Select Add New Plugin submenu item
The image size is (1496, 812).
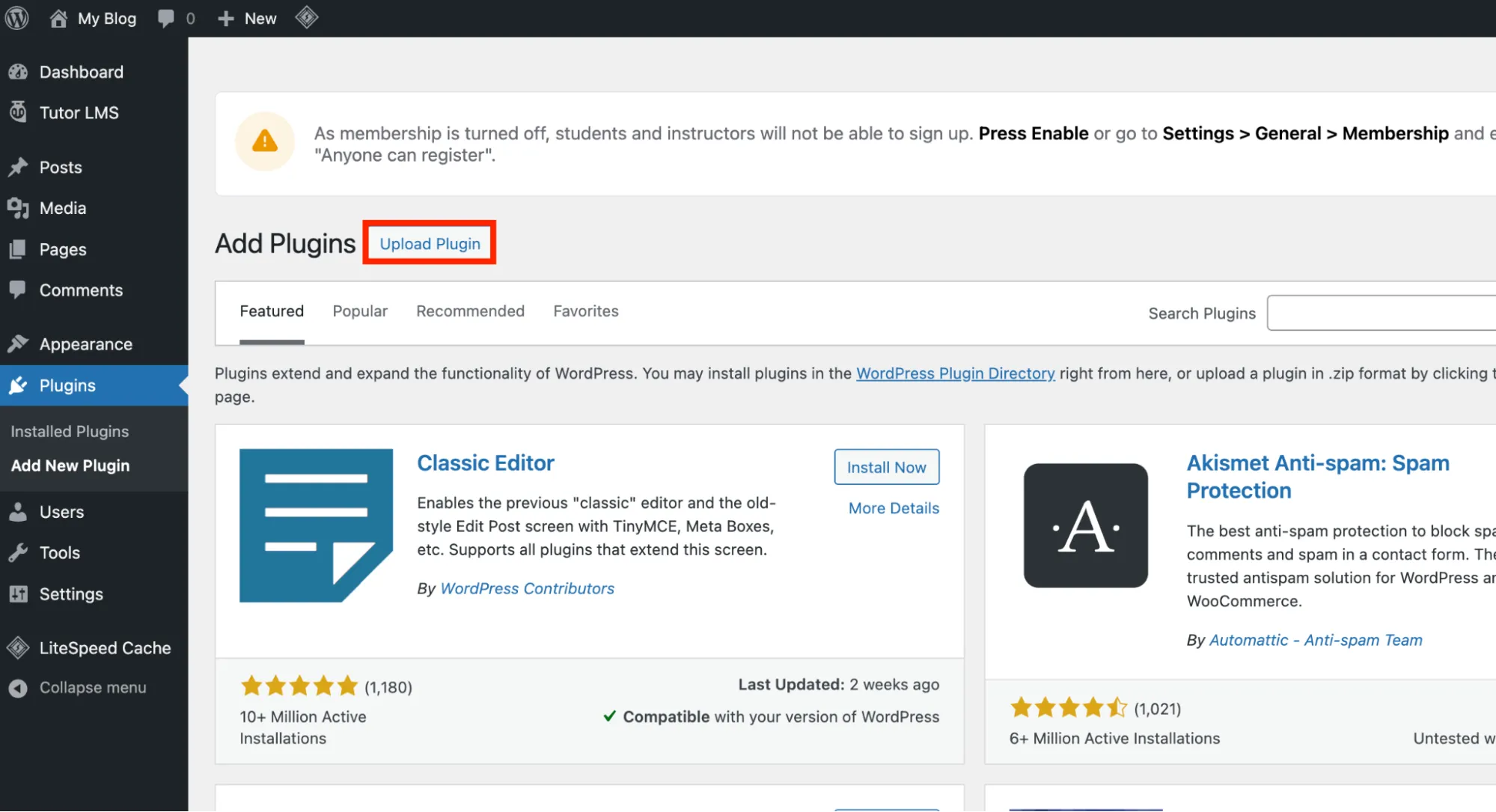click(x=70, y=465)
